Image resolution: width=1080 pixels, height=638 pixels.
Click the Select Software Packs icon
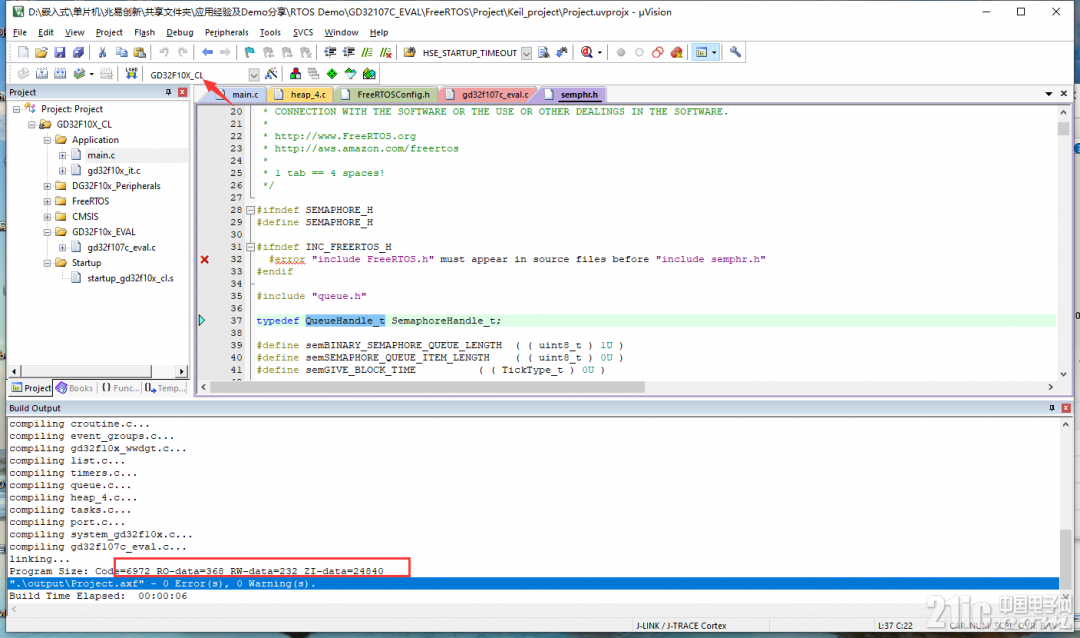(351, 74)
